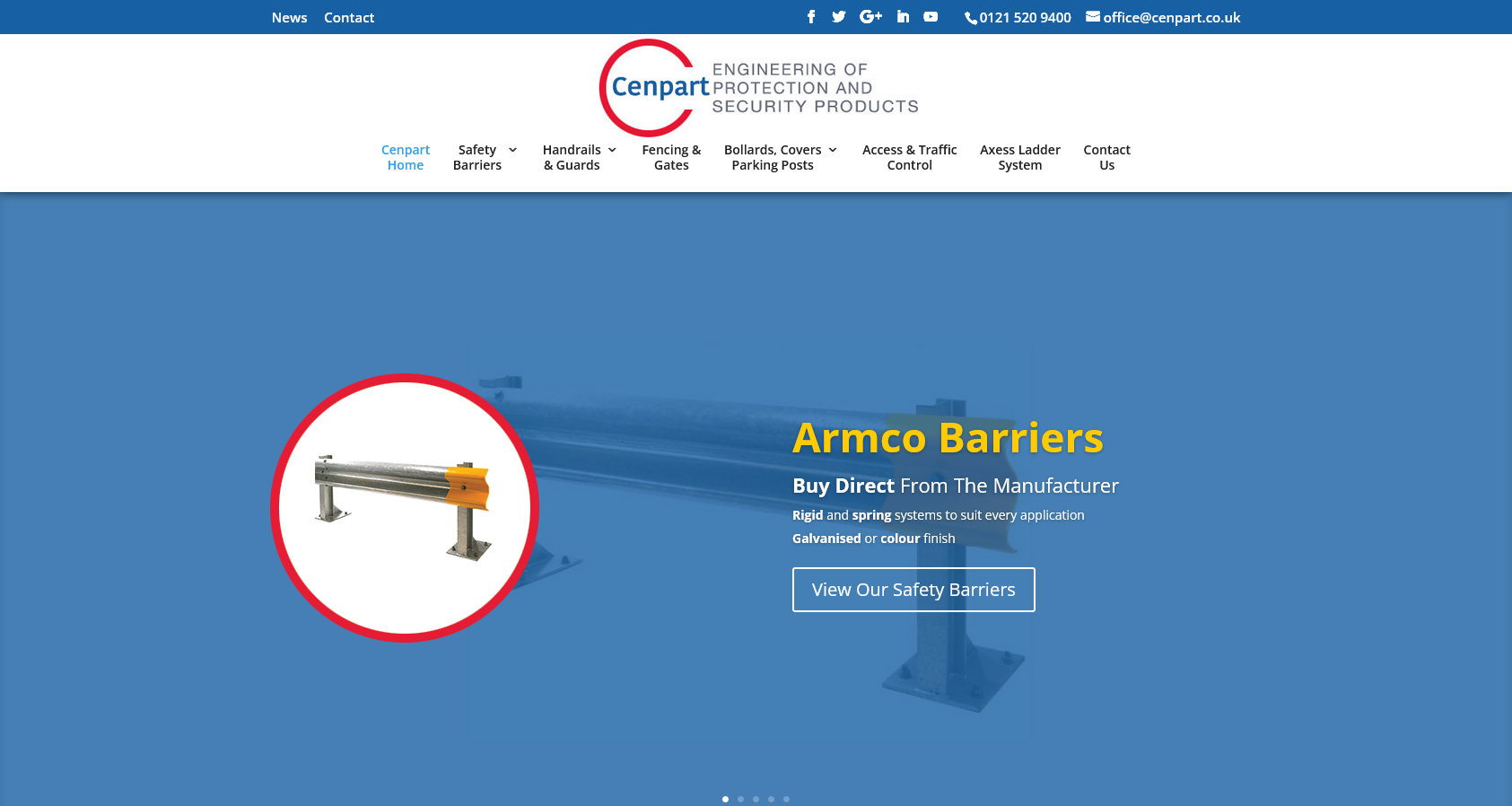Click the Cenpart logo
The height and width of the screenshot is (806, 1512).
(x=758, y=88)
